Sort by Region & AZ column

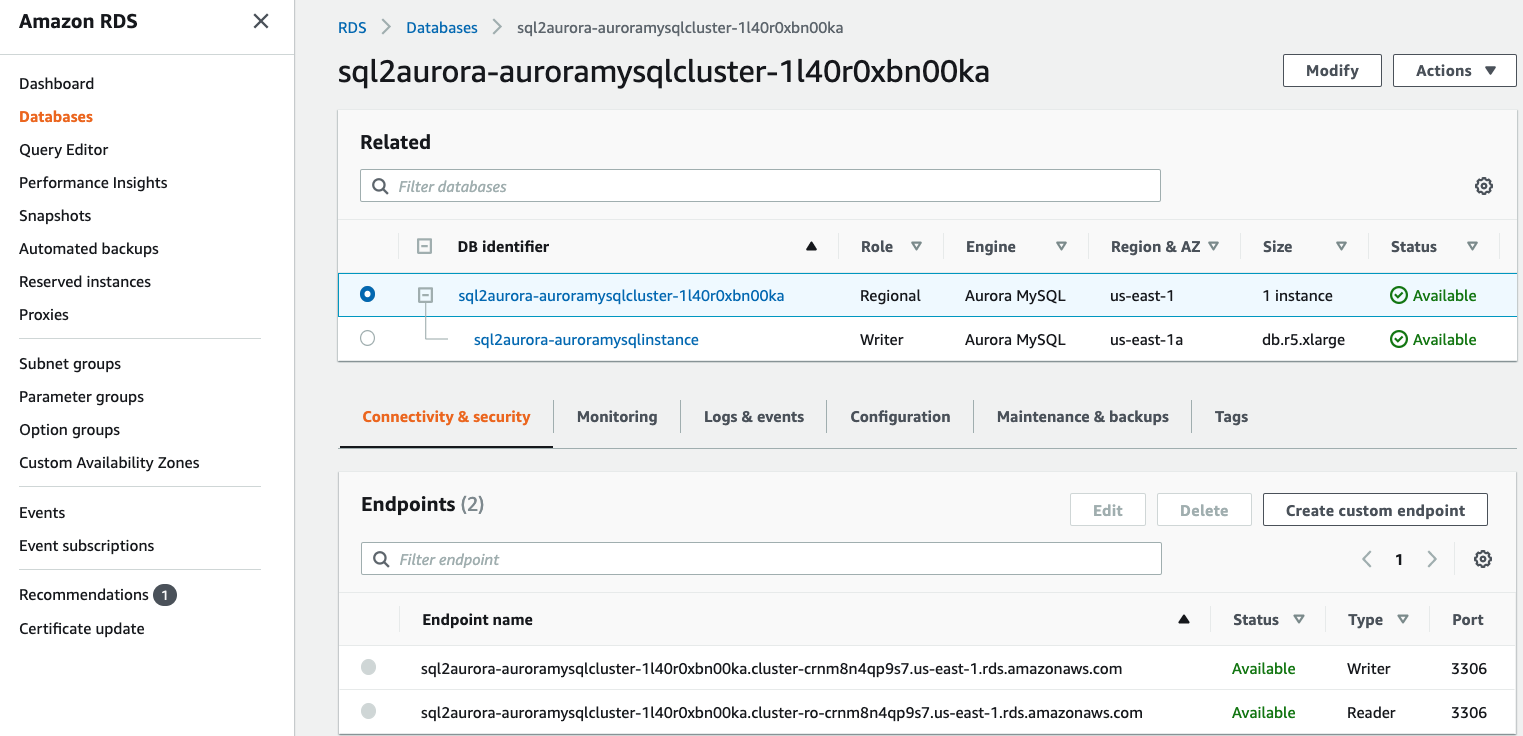1214,246
